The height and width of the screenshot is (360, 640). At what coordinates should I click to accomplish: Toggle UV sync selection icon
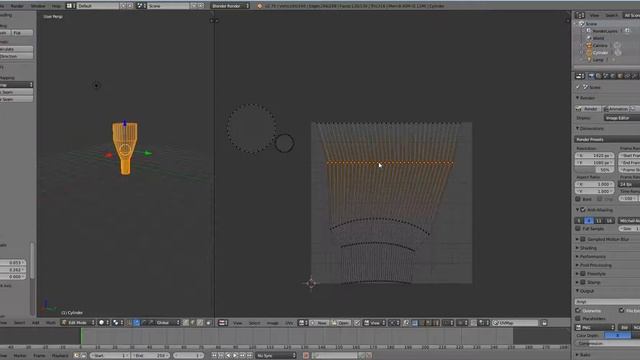click(406, 322)
